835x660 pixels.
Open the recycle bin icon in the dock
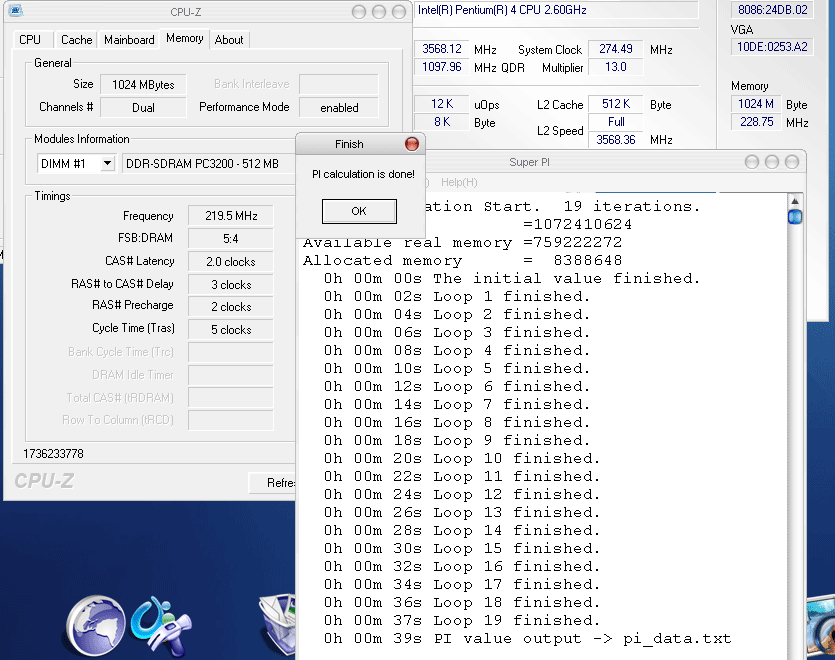(x=278, y=625)
